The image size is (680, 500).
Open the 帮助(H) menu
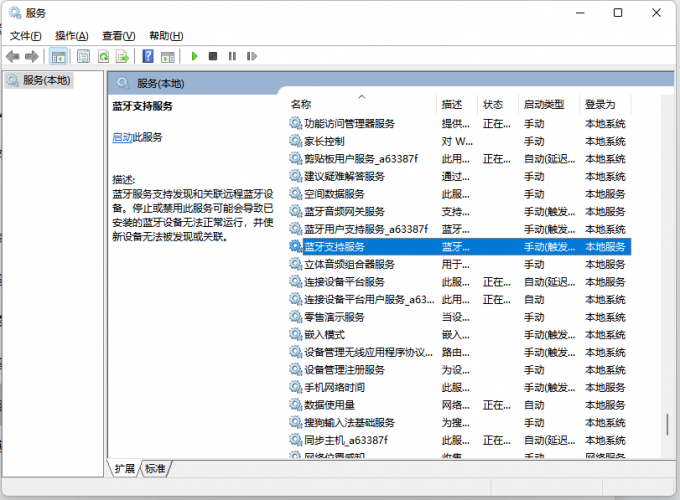(x=166, y=36)
